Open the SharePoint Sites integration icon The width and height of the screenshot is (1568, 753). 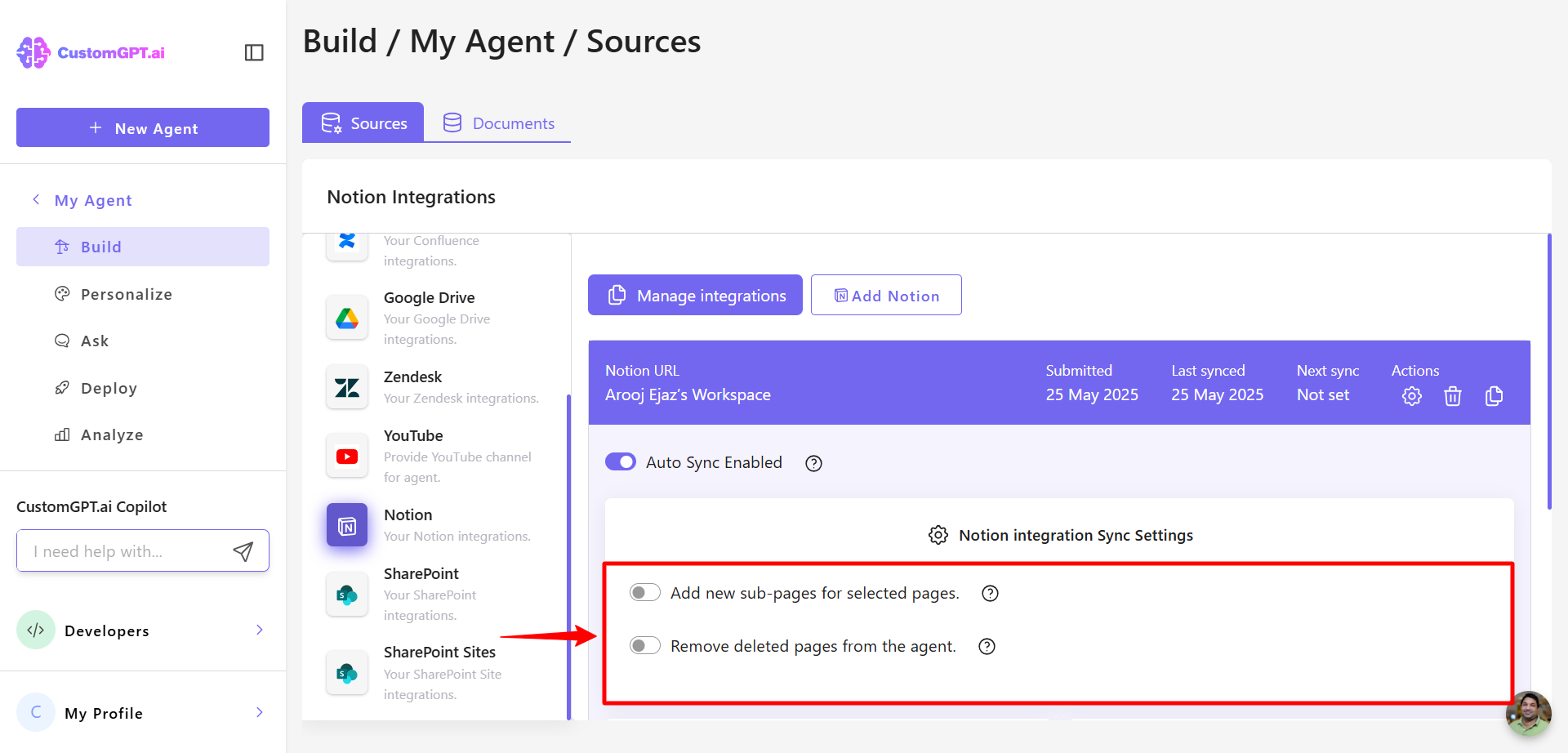tap(347, 673)
